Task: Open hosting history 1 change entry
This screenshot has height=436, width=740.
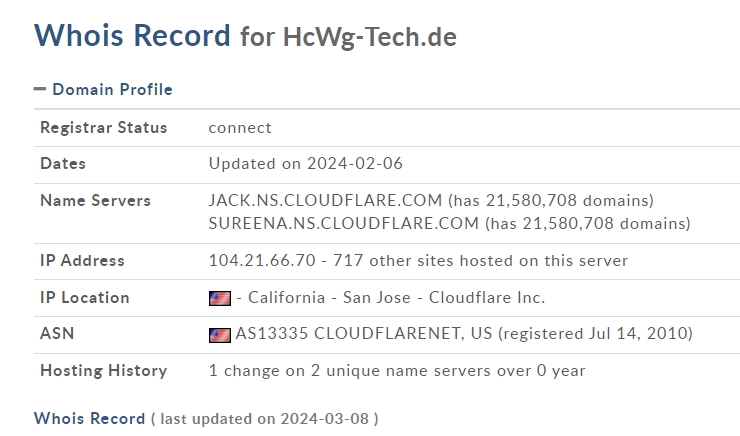Action: tap(397, 370)
